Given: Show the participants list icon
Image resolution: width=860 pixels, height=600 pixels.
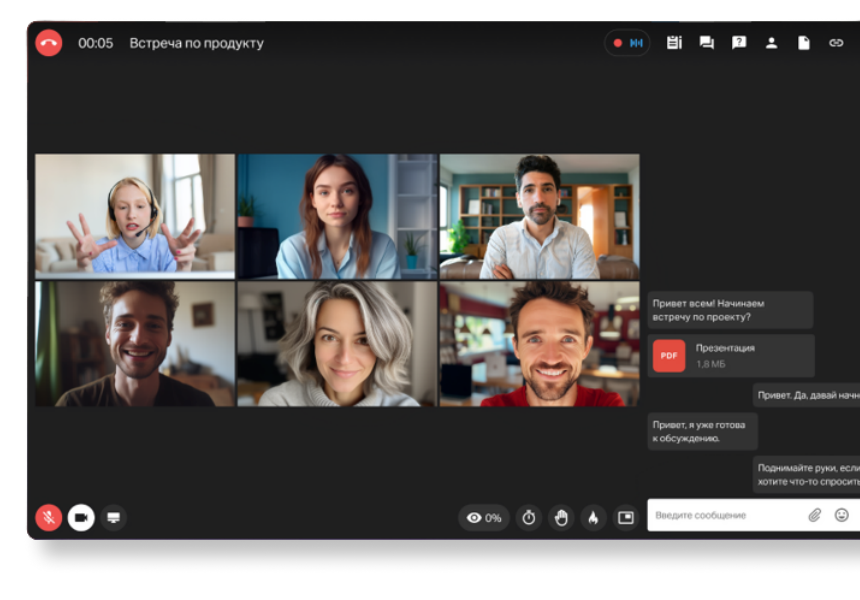Looking at the screenshot, I should pyautogui.click(x=771, y=43).
